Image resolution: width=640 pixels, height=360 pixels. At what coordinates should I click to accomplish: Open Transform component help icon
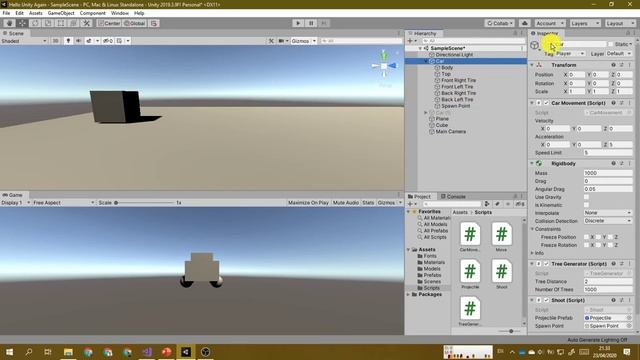613,65
